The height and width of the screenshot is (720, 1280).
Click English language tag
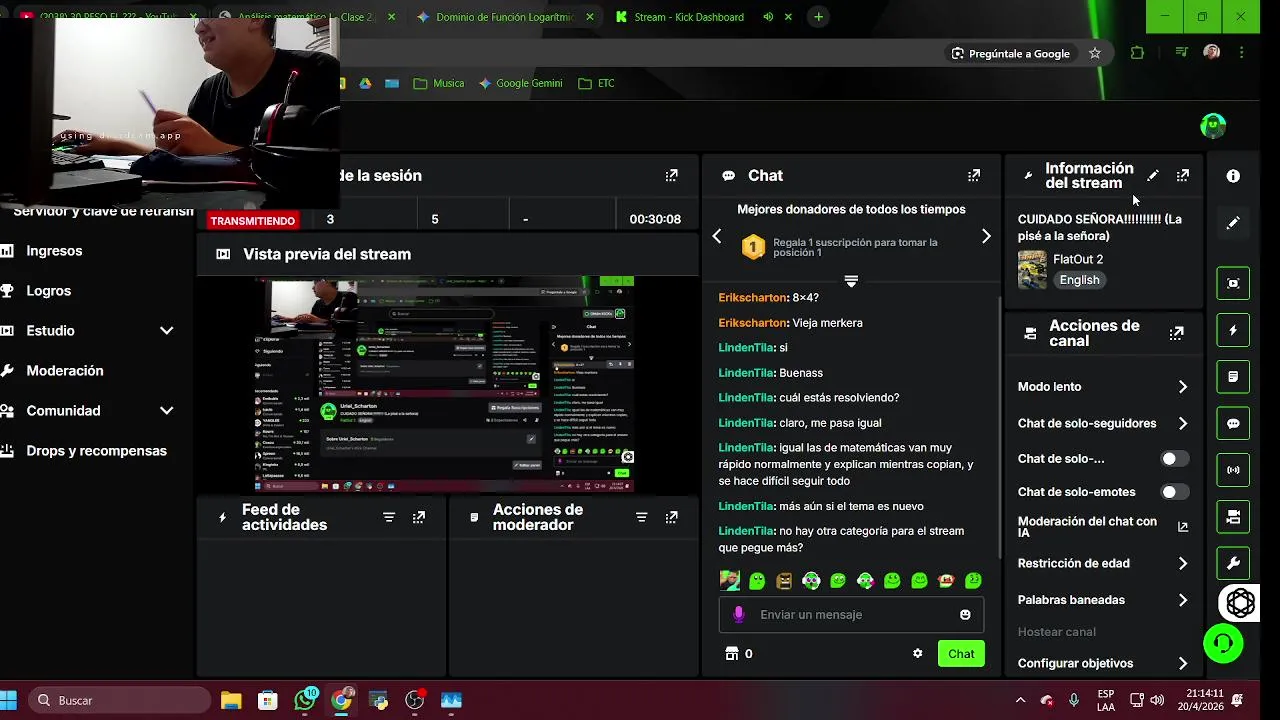(x=1079, y=280)
